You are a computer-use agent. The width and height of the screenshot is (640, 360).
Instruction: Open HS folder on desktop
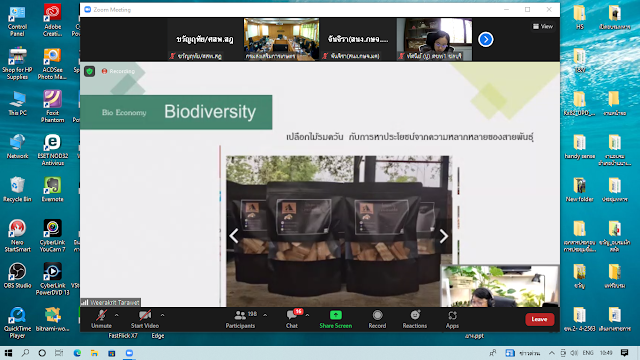click(x=580, y=18)
